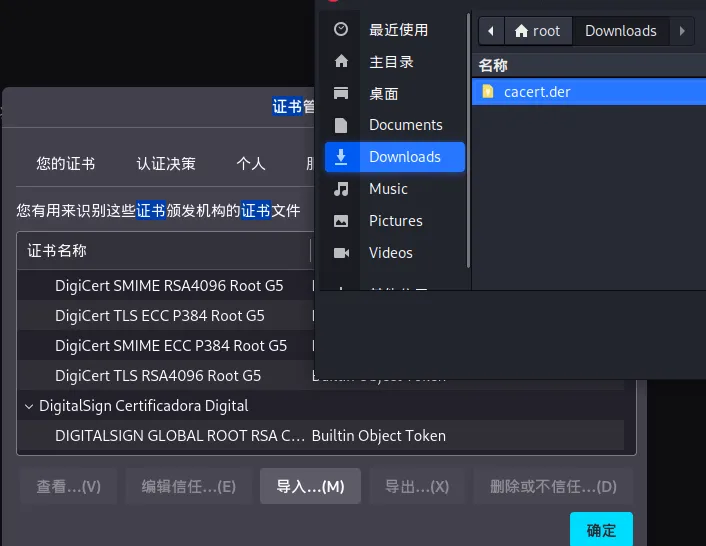The width and height of the screenshot is (706, 546).
Task: Click the Music note icon
Action: point(341,189)
